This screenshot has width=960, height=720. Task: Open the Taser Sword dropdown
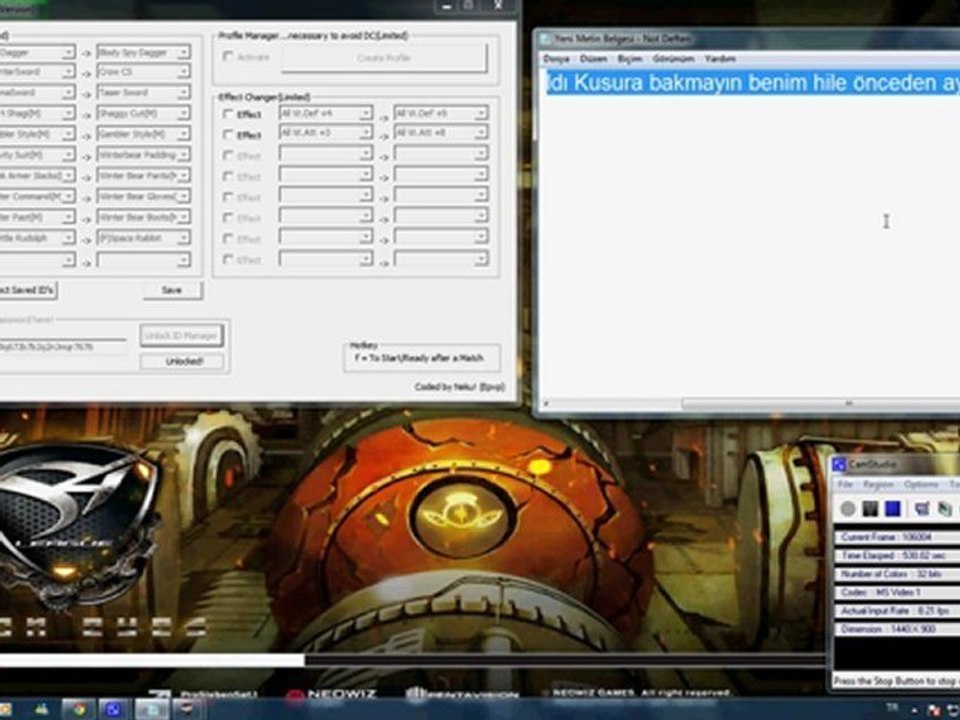click(183, 92)
